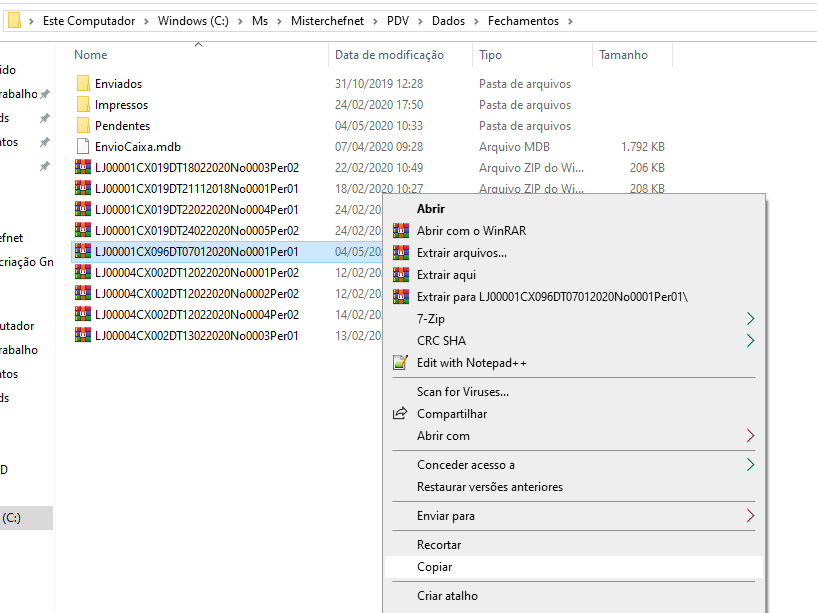Click the share icon beside Compartilhar
Image resolution: width=817 pixels, height=613 pixels.
coord(400,413)
